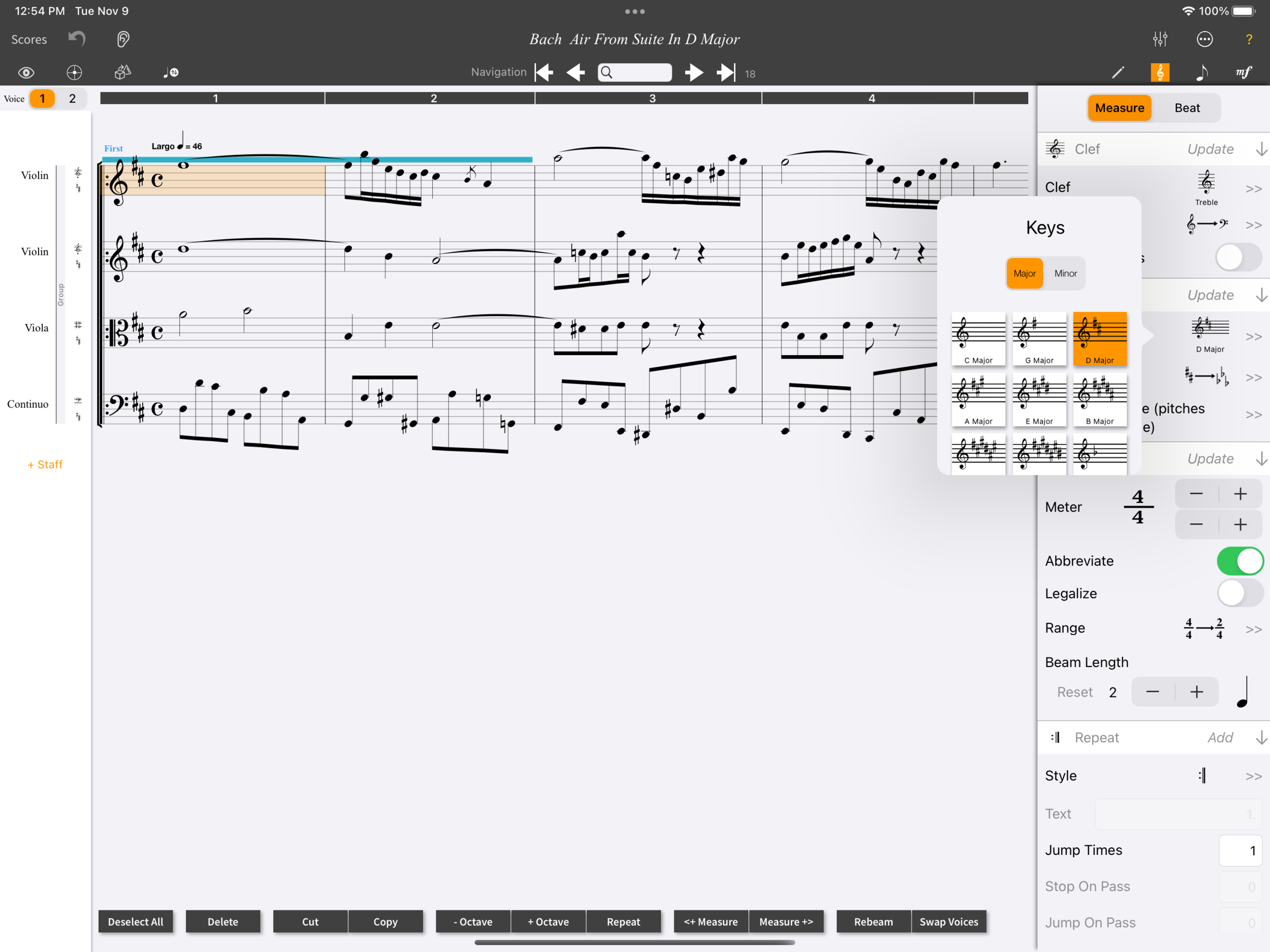Switch to the Measure tab
Screen dimensions: 1270x952
[x=1120, y=108]
